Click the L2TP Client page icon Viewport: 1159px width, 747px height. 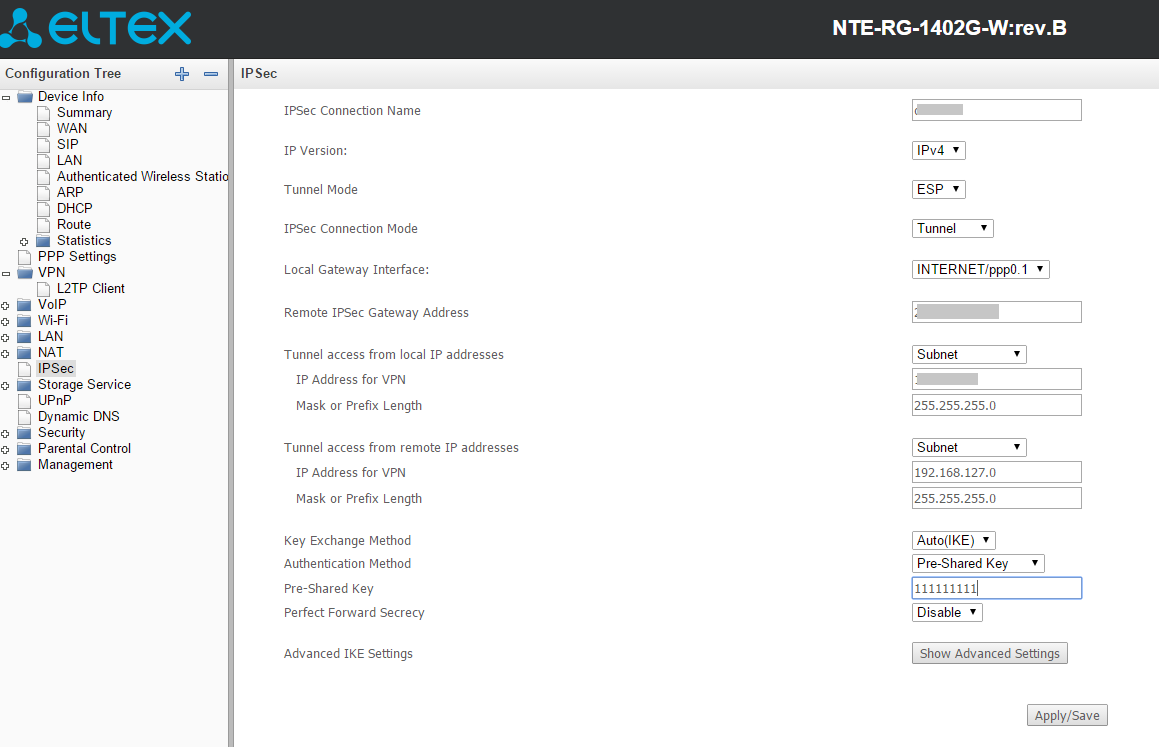coord(44,289)
